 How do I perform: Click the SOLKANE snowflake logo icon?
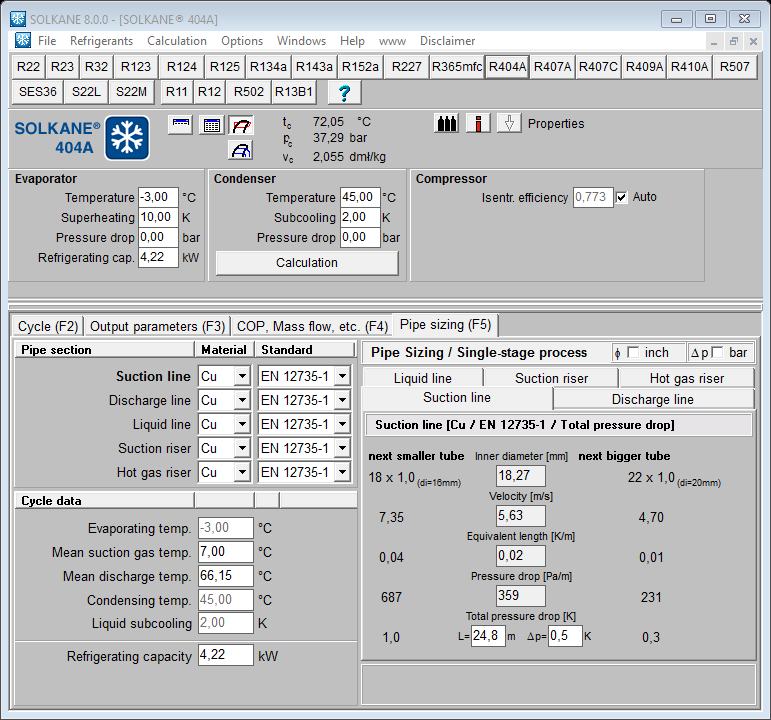[x=127, y=138]
